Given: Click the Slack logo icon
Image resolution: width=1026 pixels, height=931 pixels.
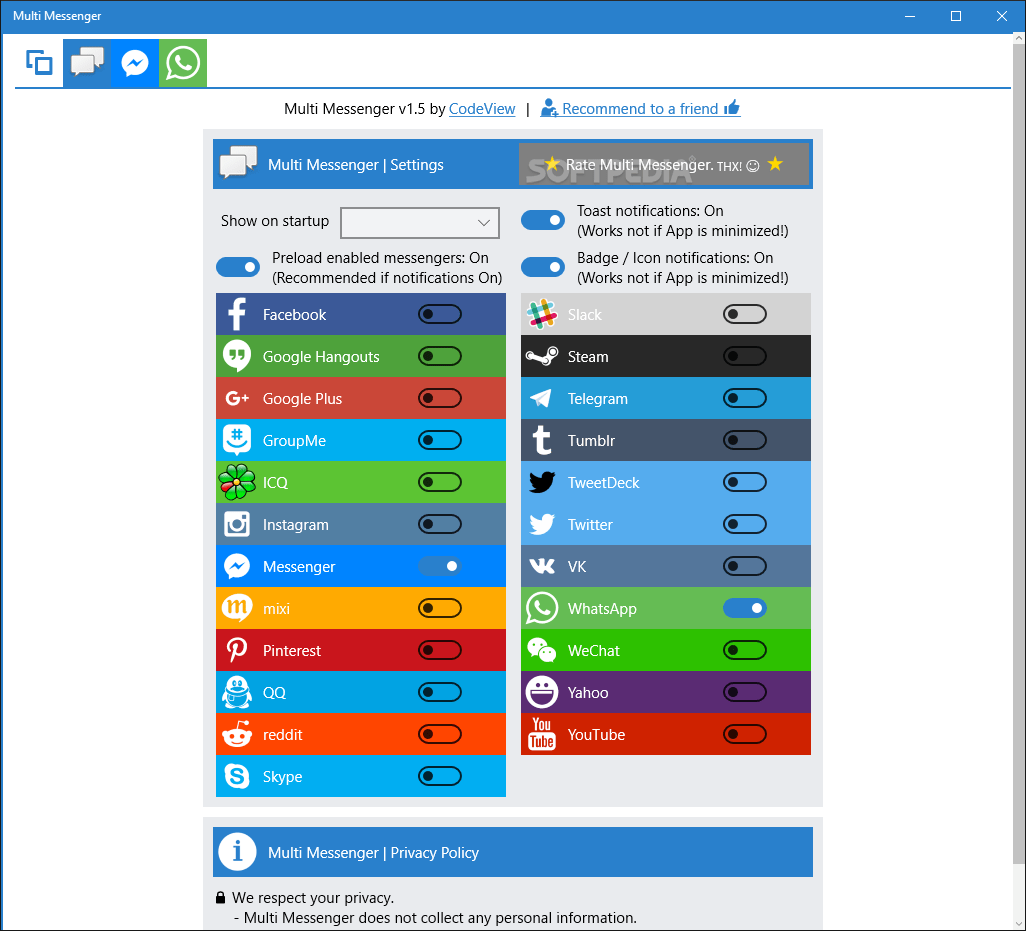Looking at the screenshot, I should [x=542, y=314].
